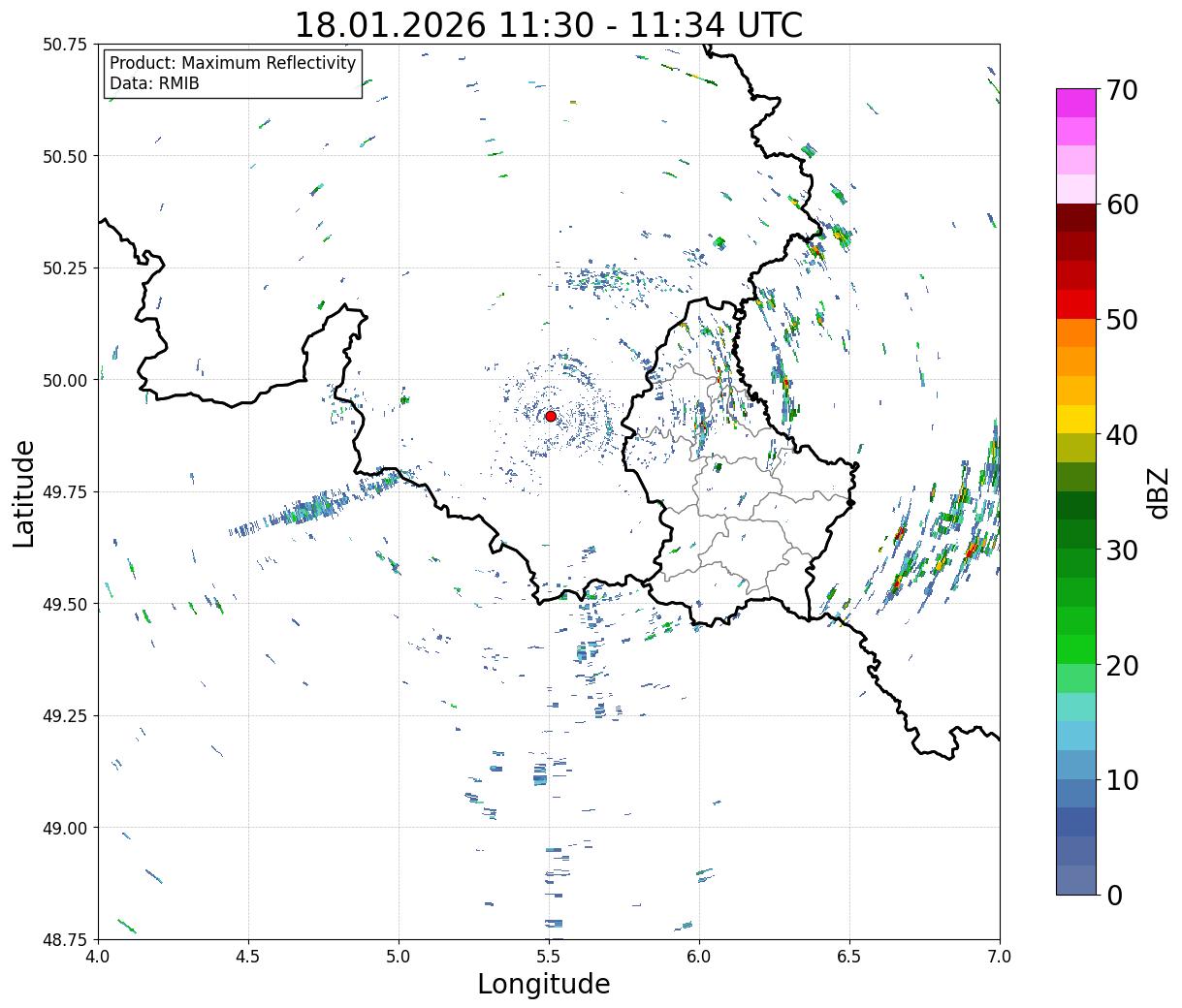1182x1008 pixels.
Task: Click the Longitude axis label
Action: pos(544,984)
